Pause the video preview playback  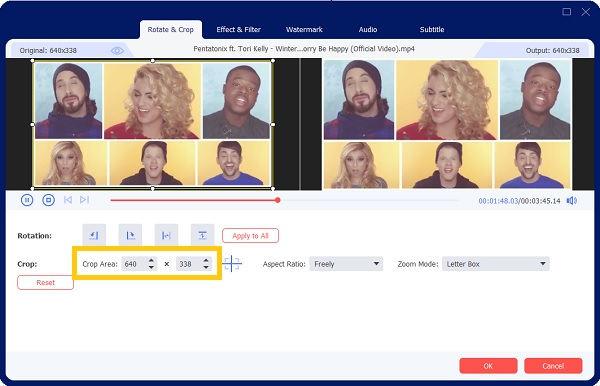click(27, 200)
